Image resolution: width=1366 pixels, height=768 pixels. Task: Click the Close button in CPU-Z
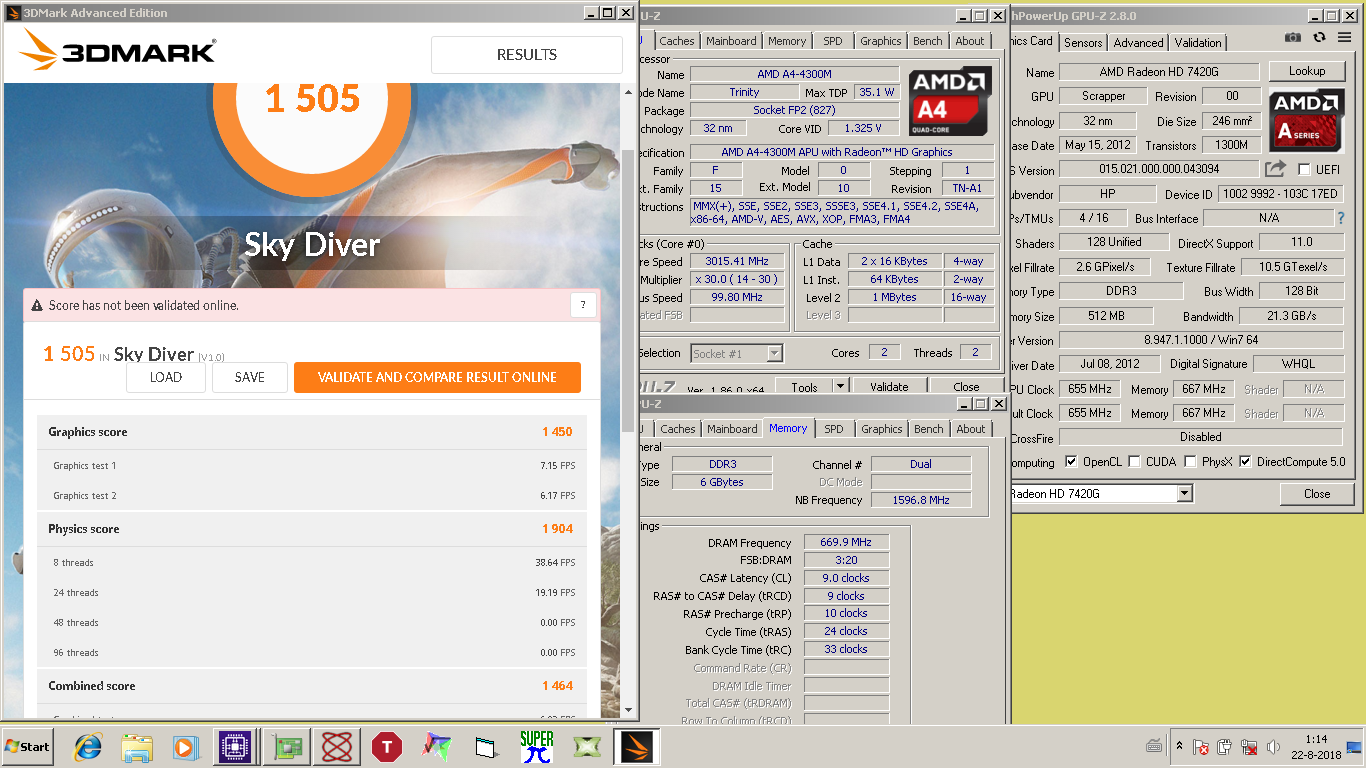pos(966,386)
